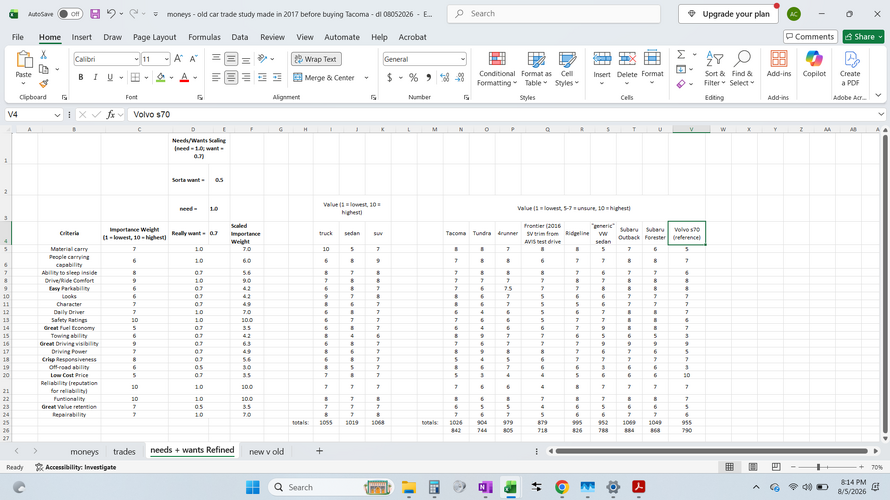This screenshot has height=500, width=890.
Task: Open the Add-ins button
Action: pos(779,64)
